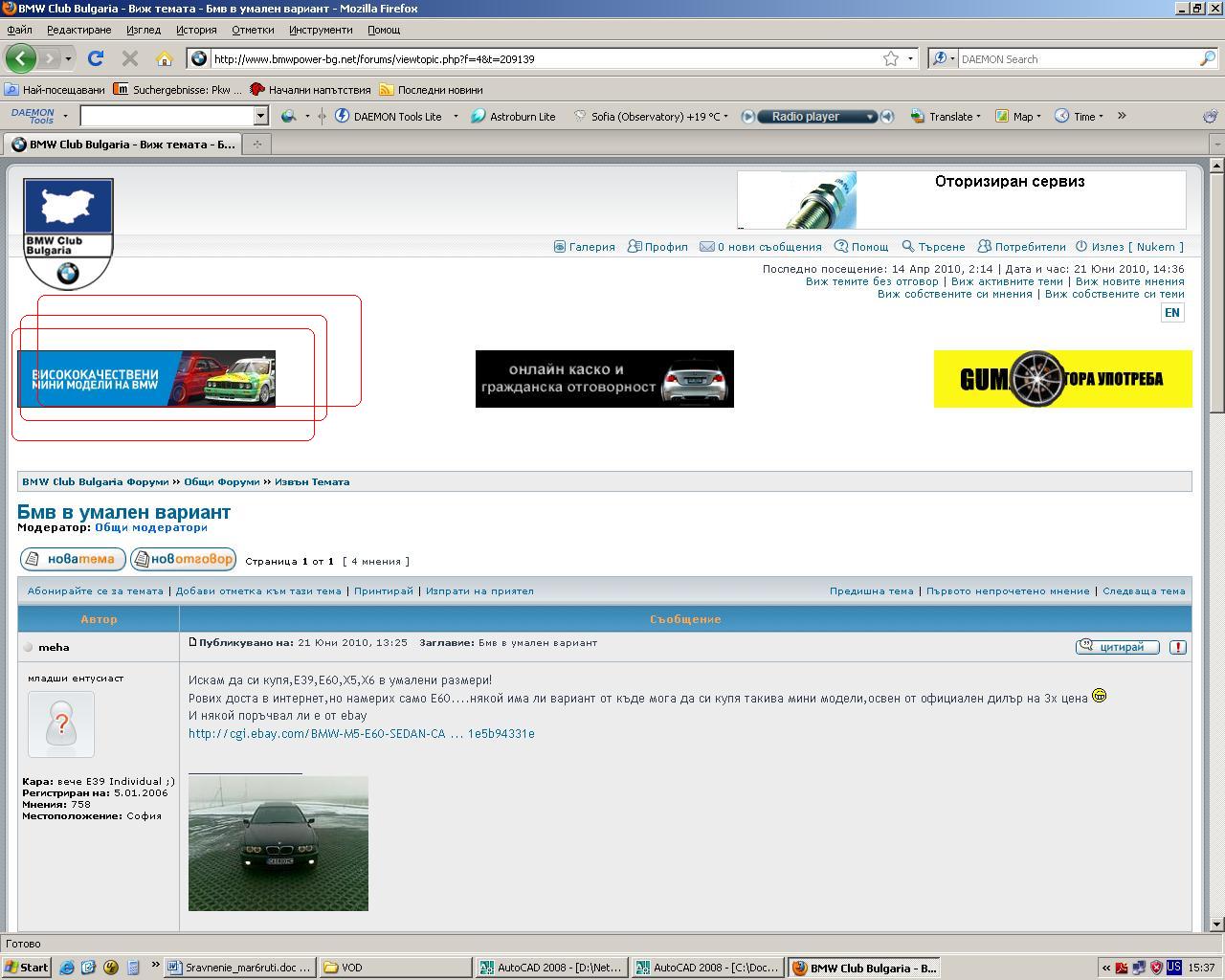Click the 'новотговор' reply button
Screen dimensions: 1225x980
click(x=183, y=559)
